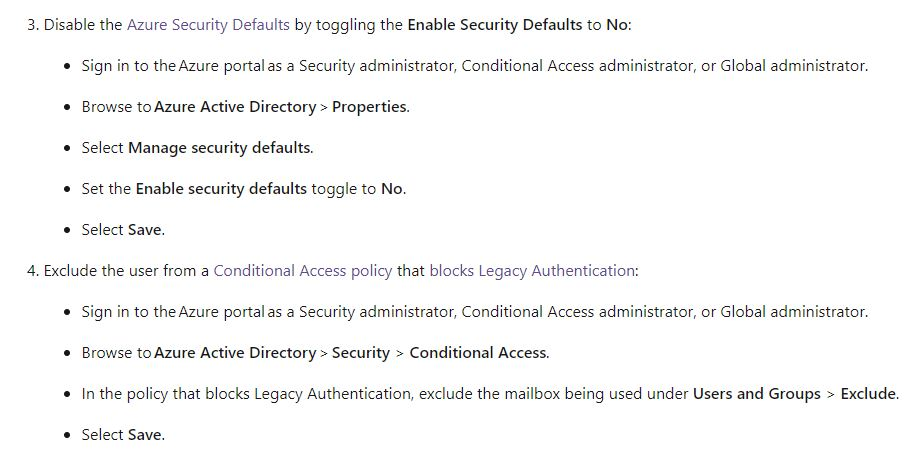Screen dimensions: 906x449
Task: Click bold Save under step 4
Action: pyautogui.click(x=144, y=435)
